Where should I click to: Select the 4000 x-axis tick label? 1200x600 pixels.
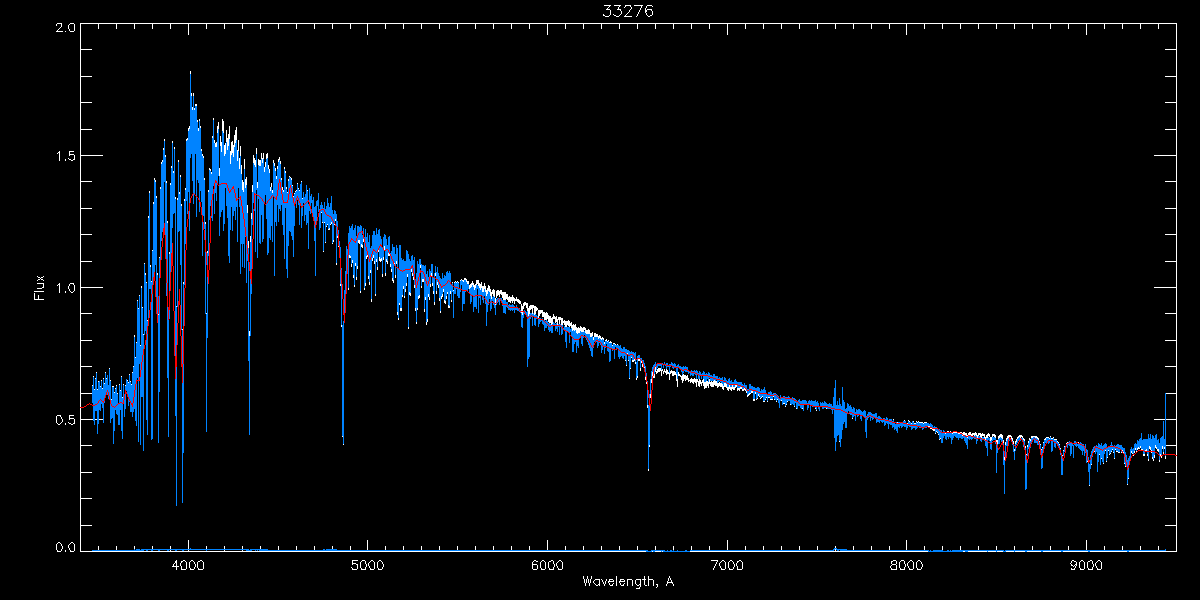(x=187, y=564)
